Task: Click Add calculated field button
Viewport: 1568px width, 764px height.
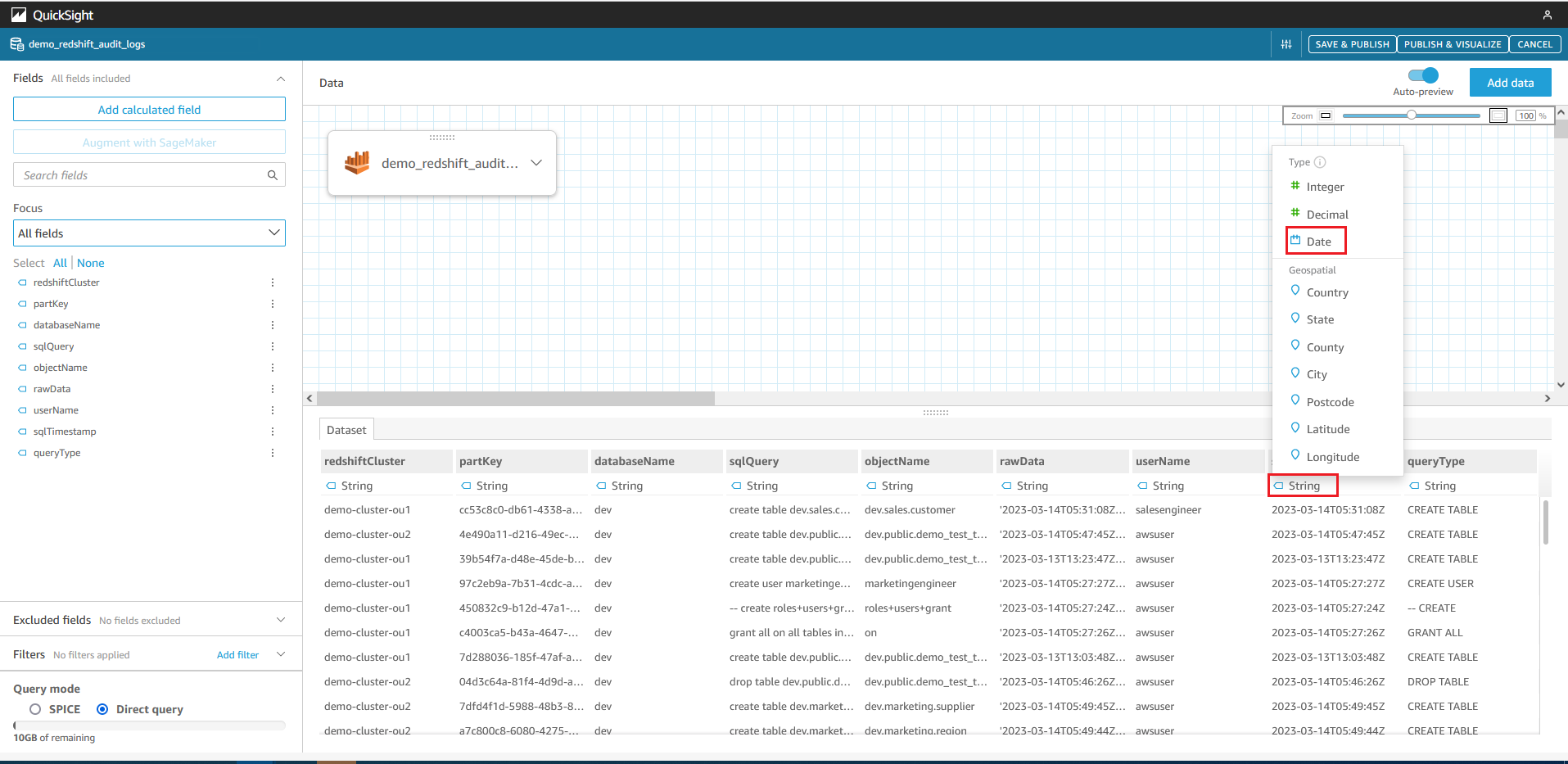Action: tap(149, 110)
